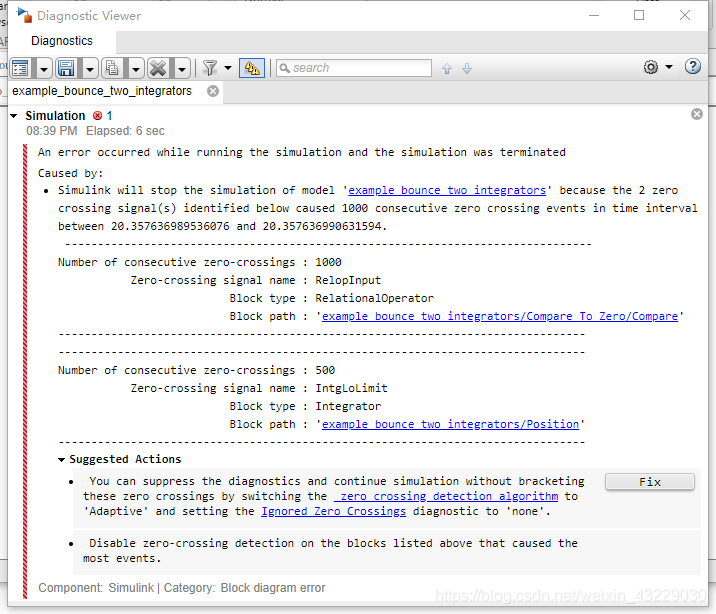Click 'RelationalOperator' block type text
This screenshot has height=614, width=716.
pyautogui.click(x=374, y=298)
